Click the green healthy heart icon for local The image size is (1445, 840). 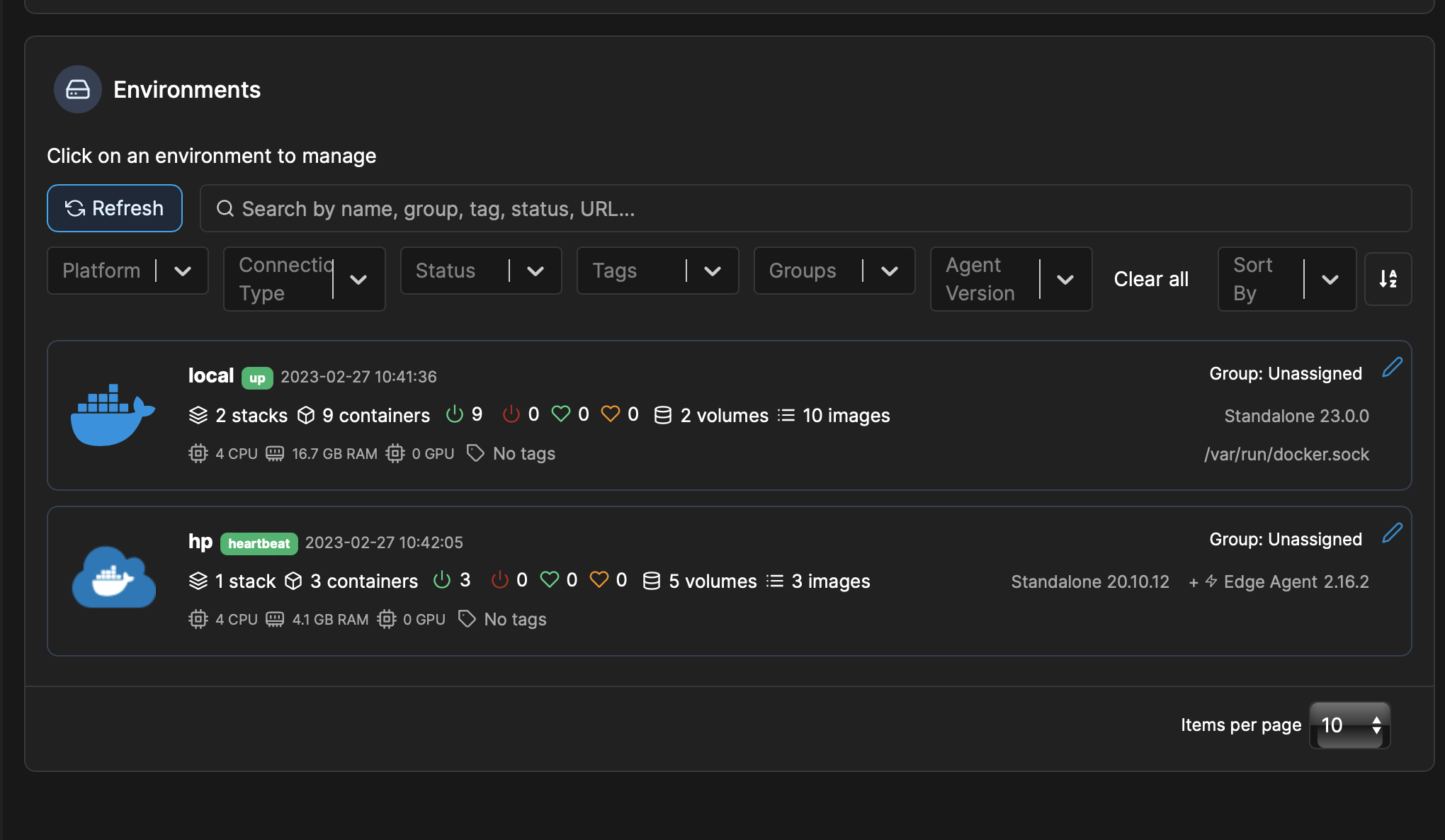[x=561, y=414]
